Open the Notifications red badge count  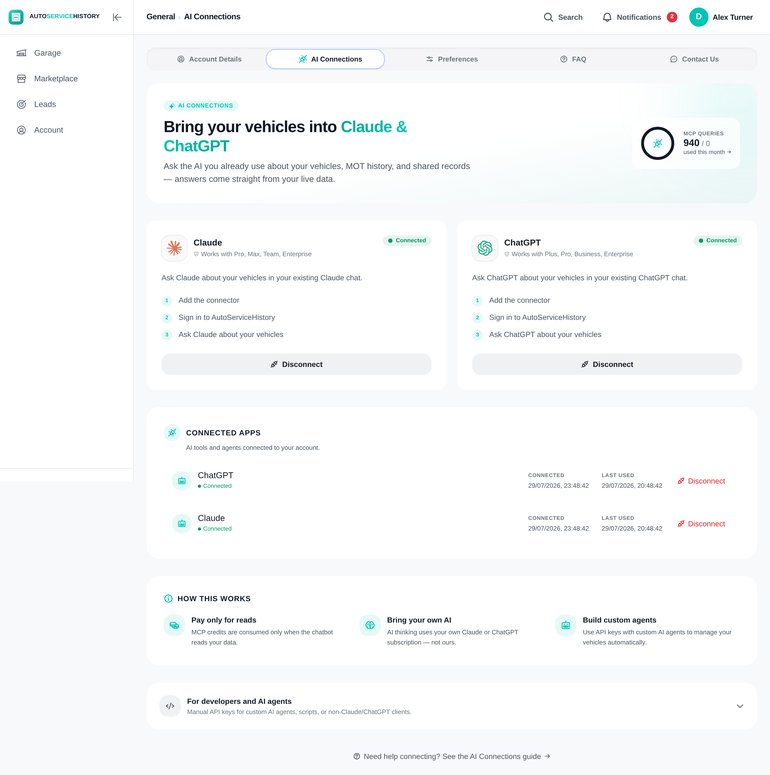(x=672, y=17)
